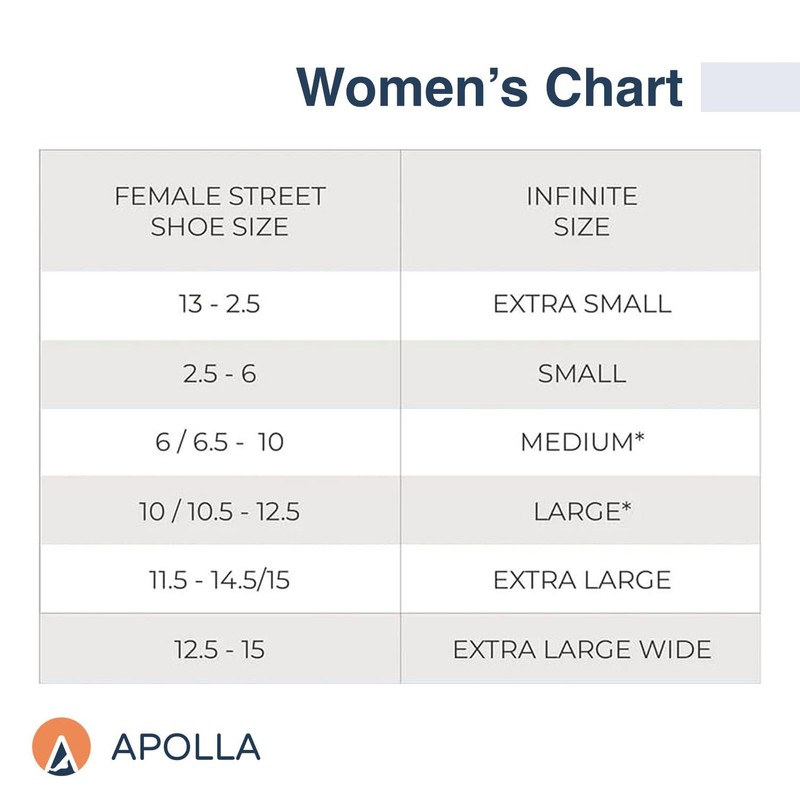800x800 pixels.
Task: Click the orange Apolla logo icon
Action: click(61, 746)
